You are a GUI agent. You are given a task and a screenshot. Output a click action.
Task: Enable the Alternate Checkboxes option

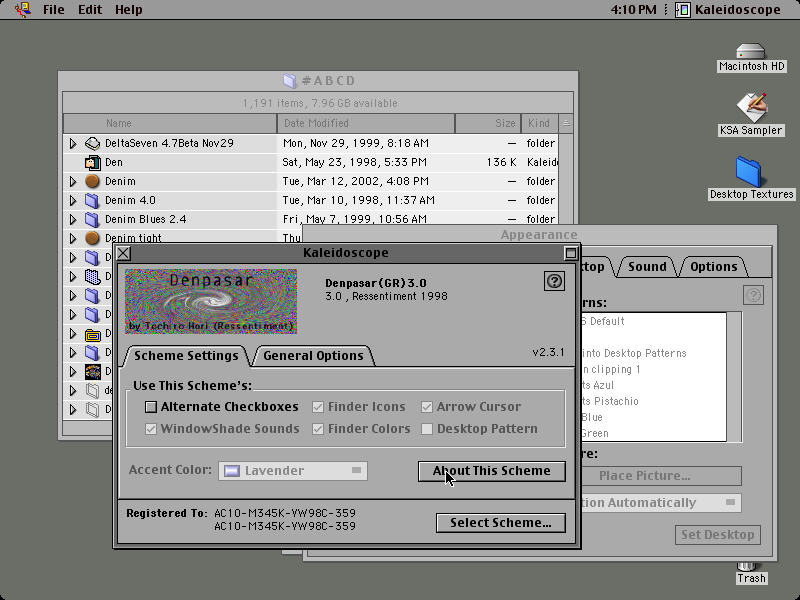click(x=151, y=407)
